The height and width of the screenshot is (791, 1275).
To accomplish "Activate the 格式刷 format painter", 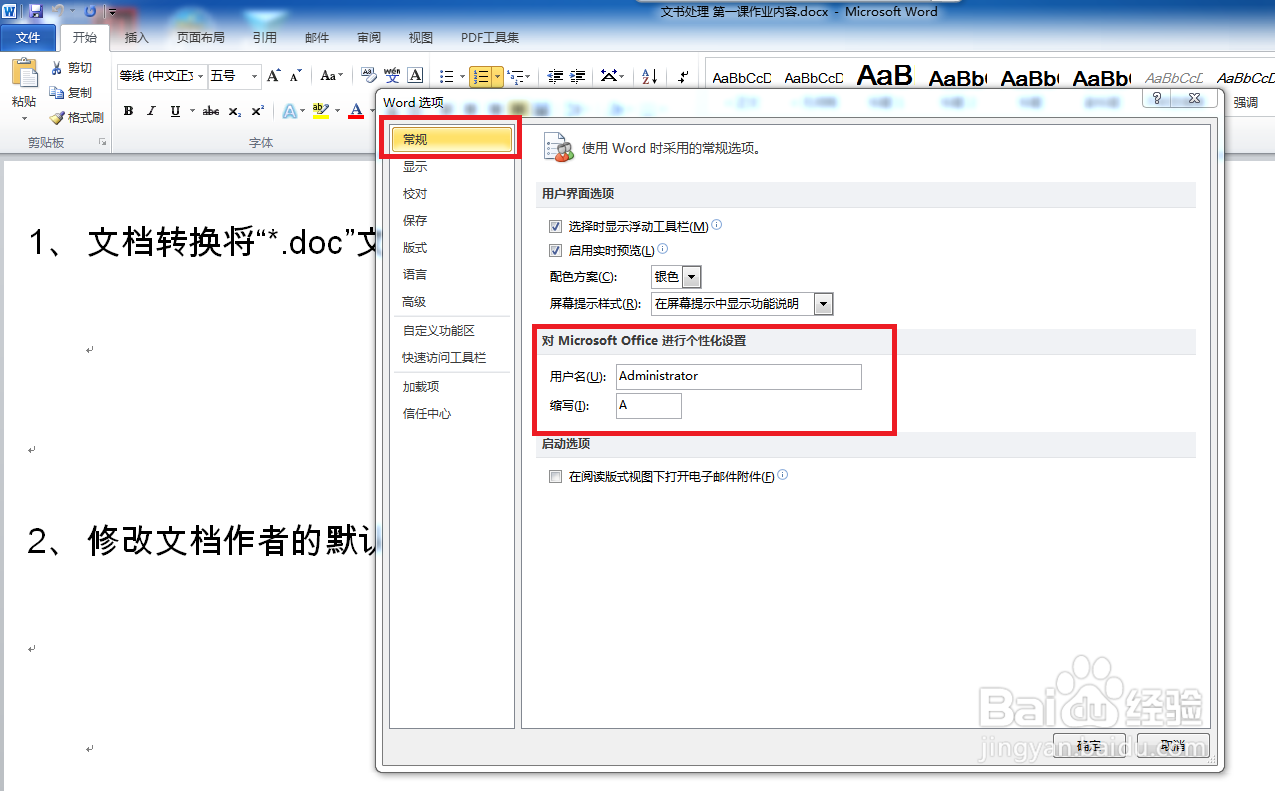I will 76,117.
